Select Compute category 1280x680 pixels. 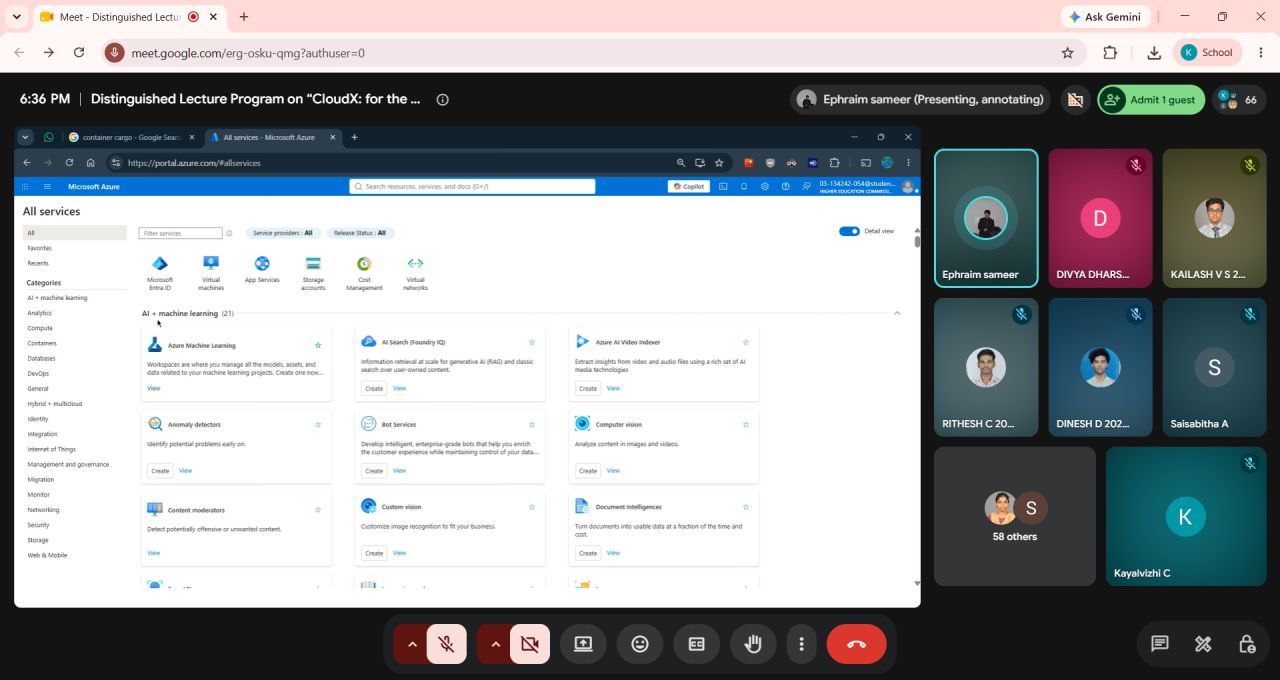(x=40, y=328)
